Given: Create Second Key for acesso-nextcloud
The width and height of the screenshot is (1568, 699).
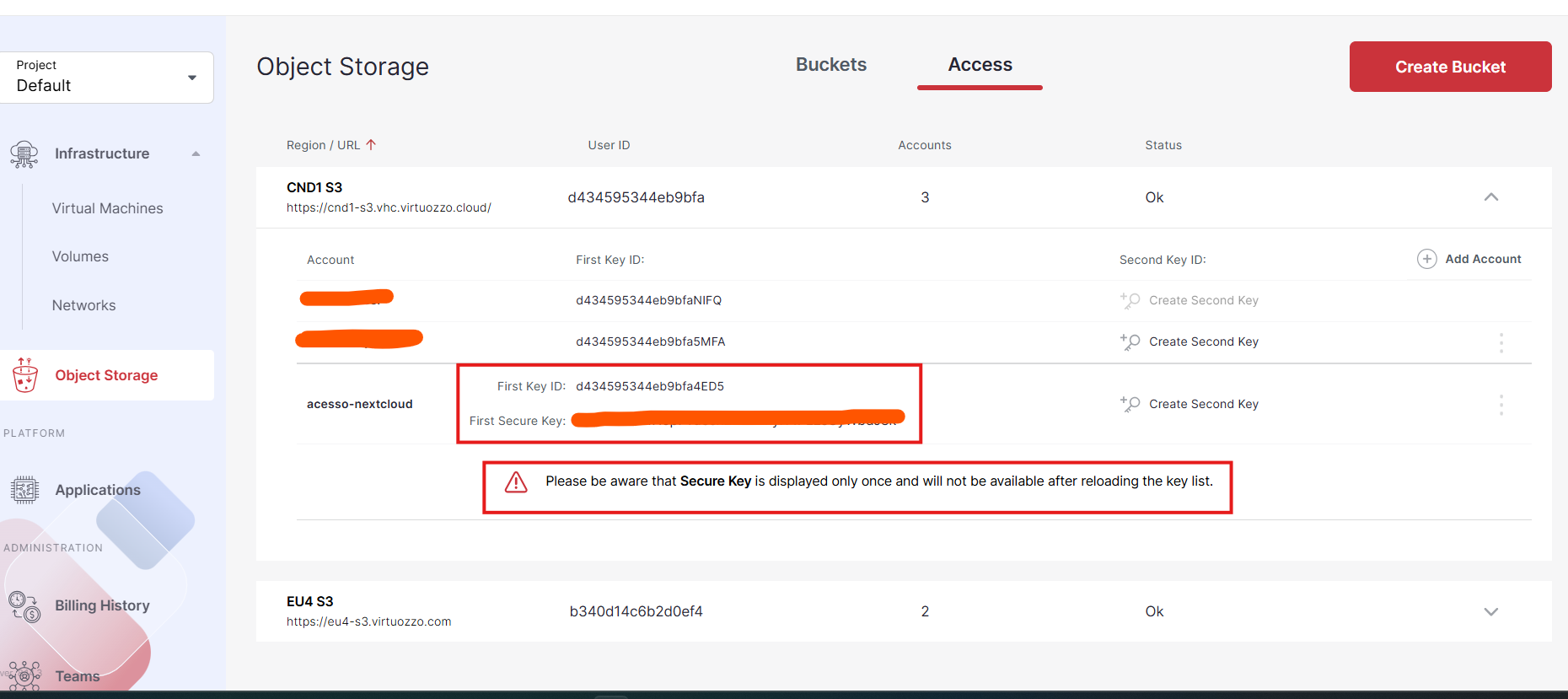Looking at the screenshot, I should (x=1203, y=404).
